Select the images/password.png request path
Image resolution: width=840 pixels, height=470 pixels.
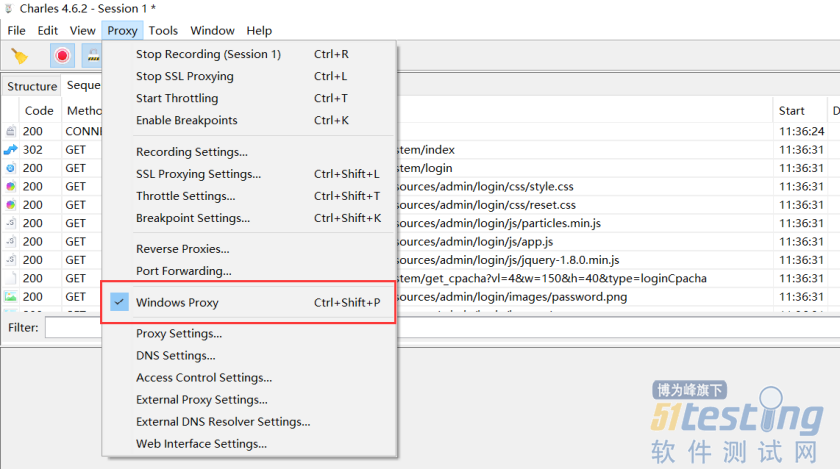pyautogui.click(x=512, y=296)
